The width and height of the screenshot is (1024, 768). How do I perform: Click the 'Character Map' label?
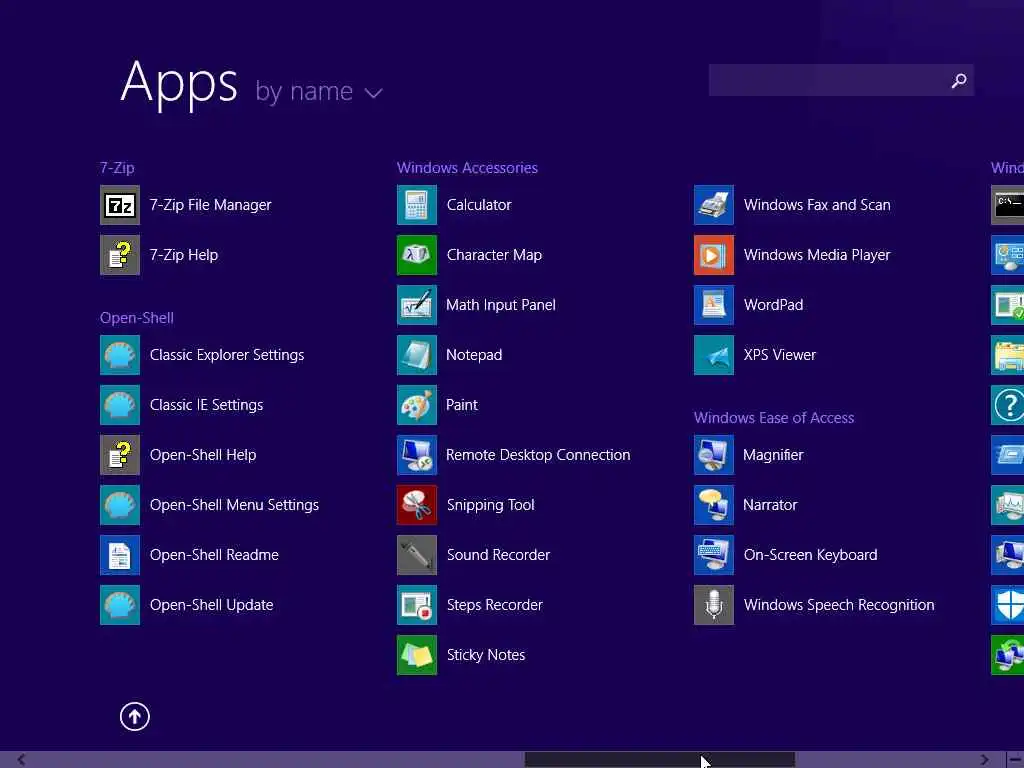[494, 255]
